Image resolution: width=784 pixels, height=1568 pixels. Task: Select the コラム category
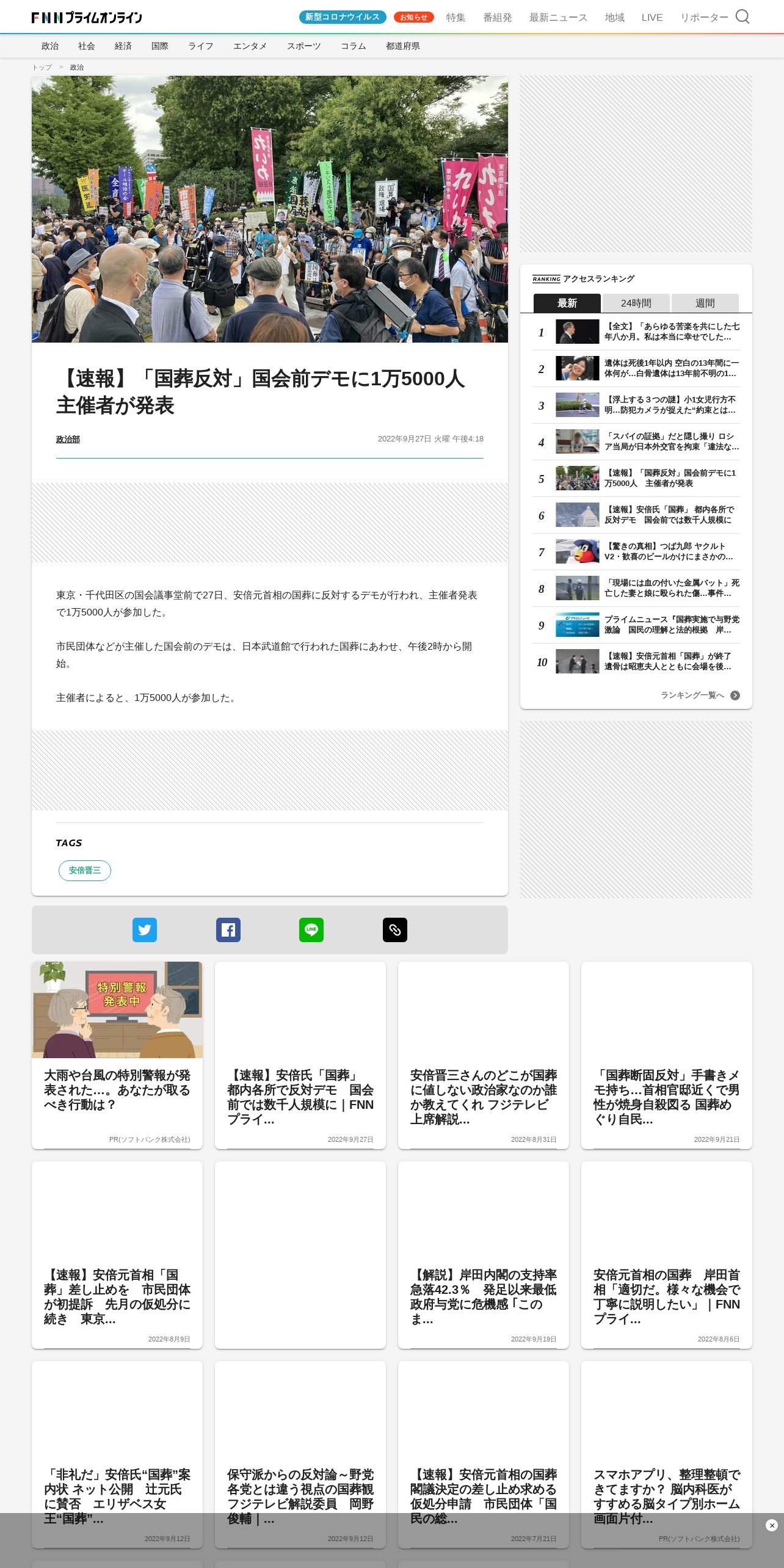pyautogui.click(x=354, y=46)
